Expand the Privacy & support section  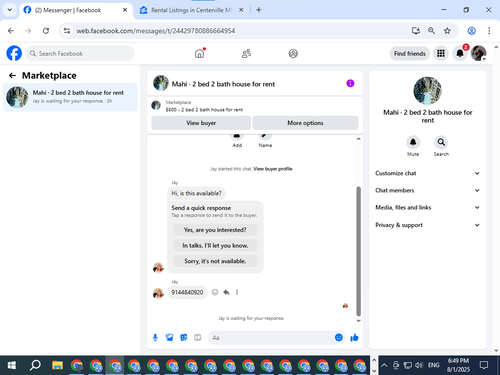(x=427, y=225)
